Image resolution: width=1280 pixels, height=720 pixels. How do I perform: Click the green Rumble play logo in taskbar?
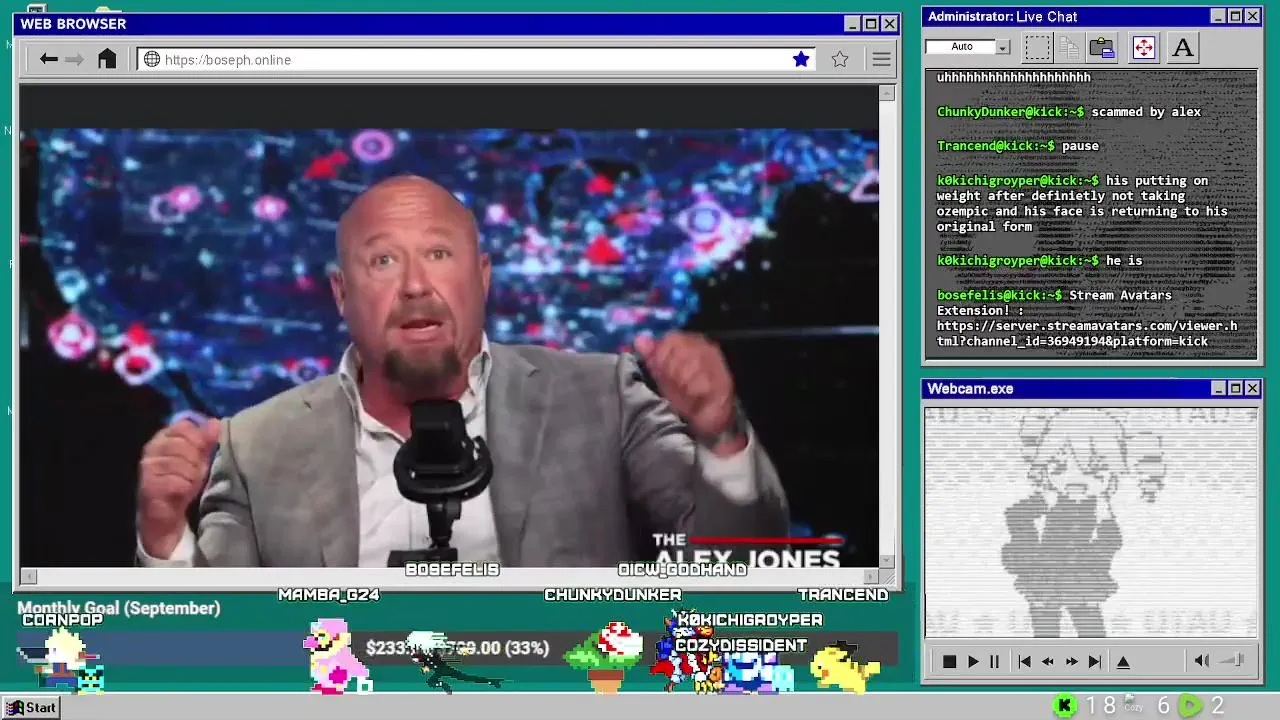click(1190, 706)
